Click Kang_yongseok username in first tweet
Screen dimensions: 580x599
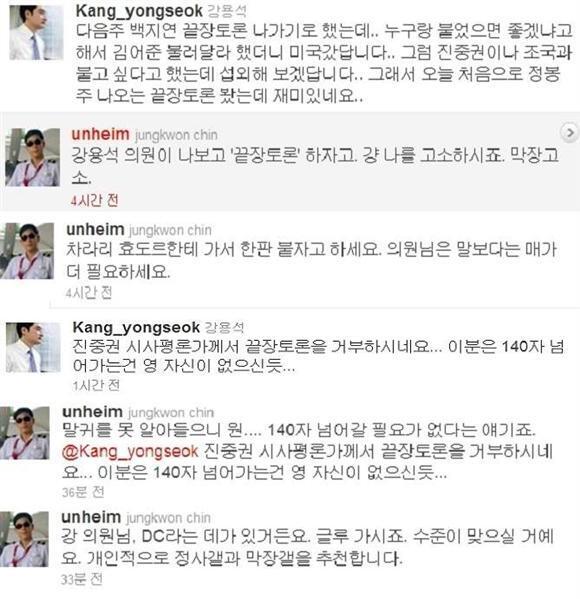(x=139, y=11)
